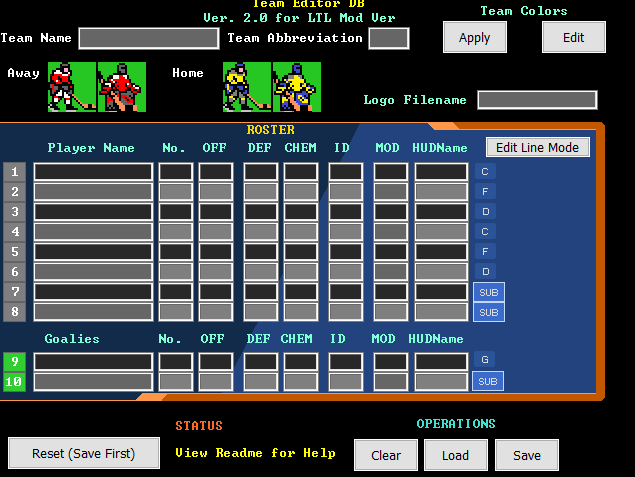Click the SUB badge on row 7
Image resolution: width=635 pixels, height=477 pixels.
point(488,292)
